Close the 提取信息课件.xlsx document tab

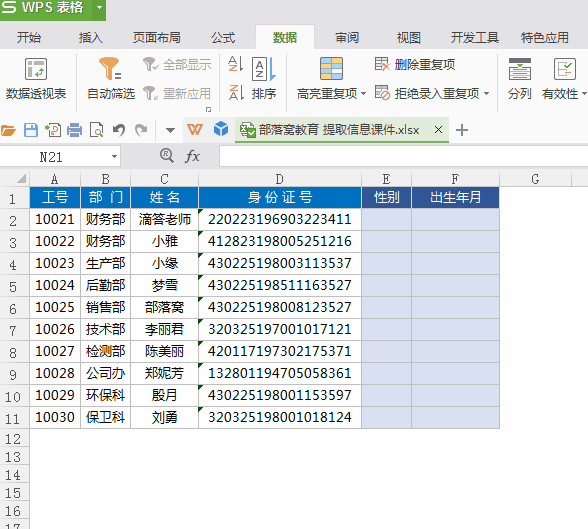click(438, 130)
